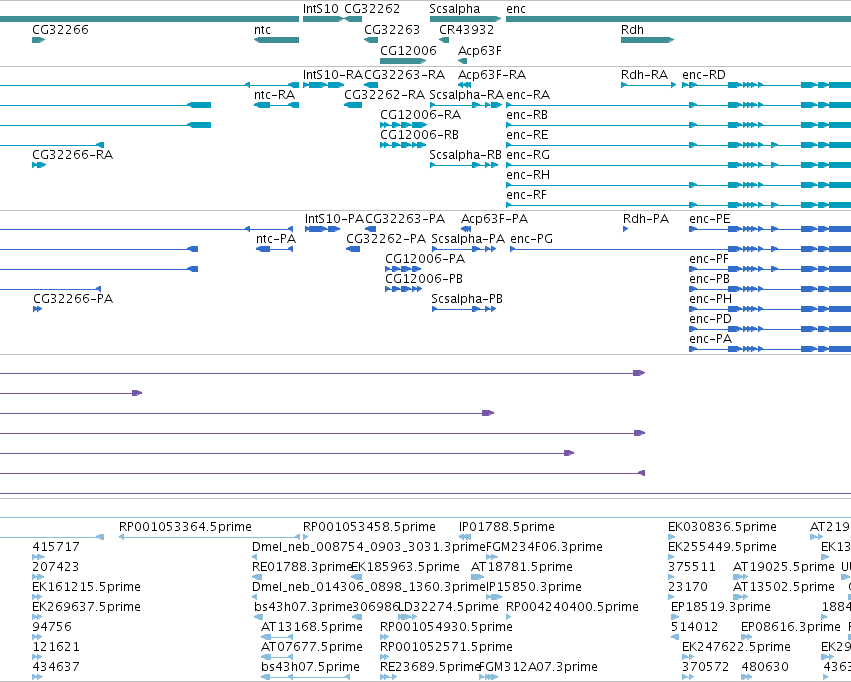Select the IP01788.5prime EST label
The height and width of the screenshot is (682, 851).
[x=507, y=527]
